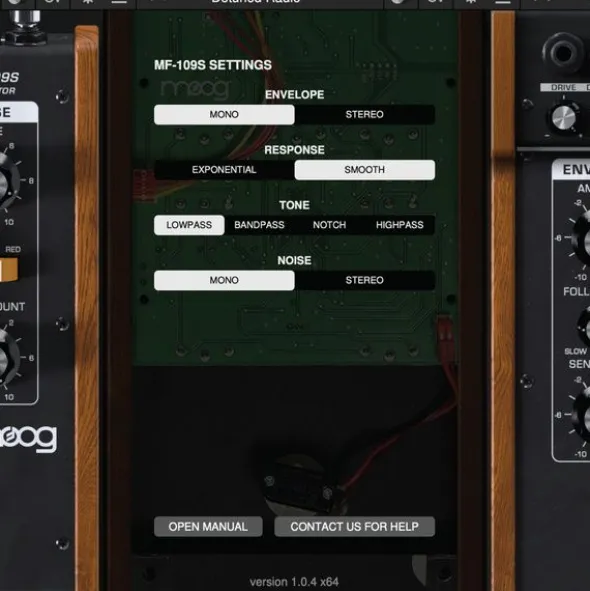Click the version 1.0.4 x64 text

(294, 582)
